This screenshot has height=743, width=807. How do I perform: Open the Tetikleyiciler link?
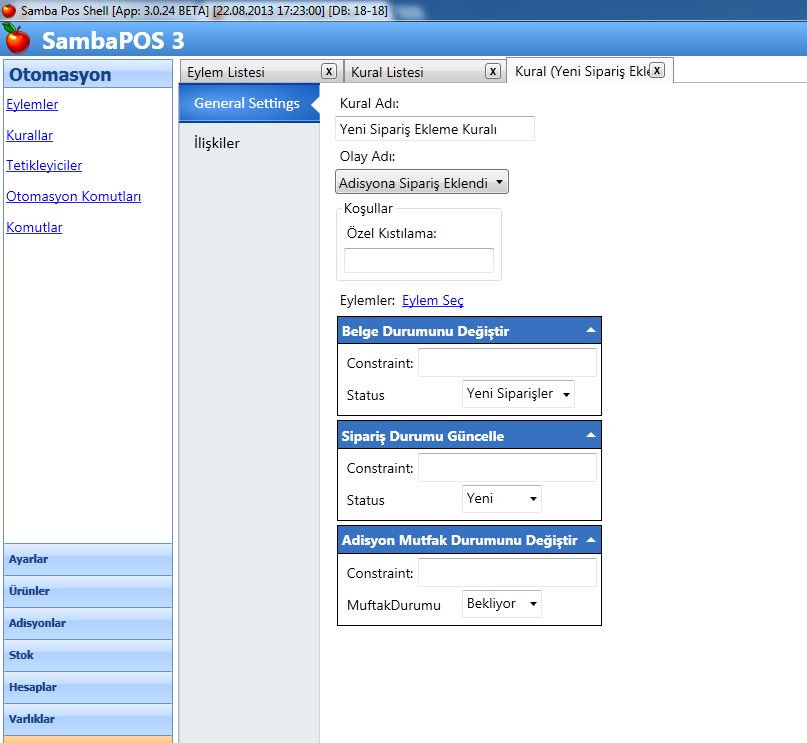tap(44, 165)
